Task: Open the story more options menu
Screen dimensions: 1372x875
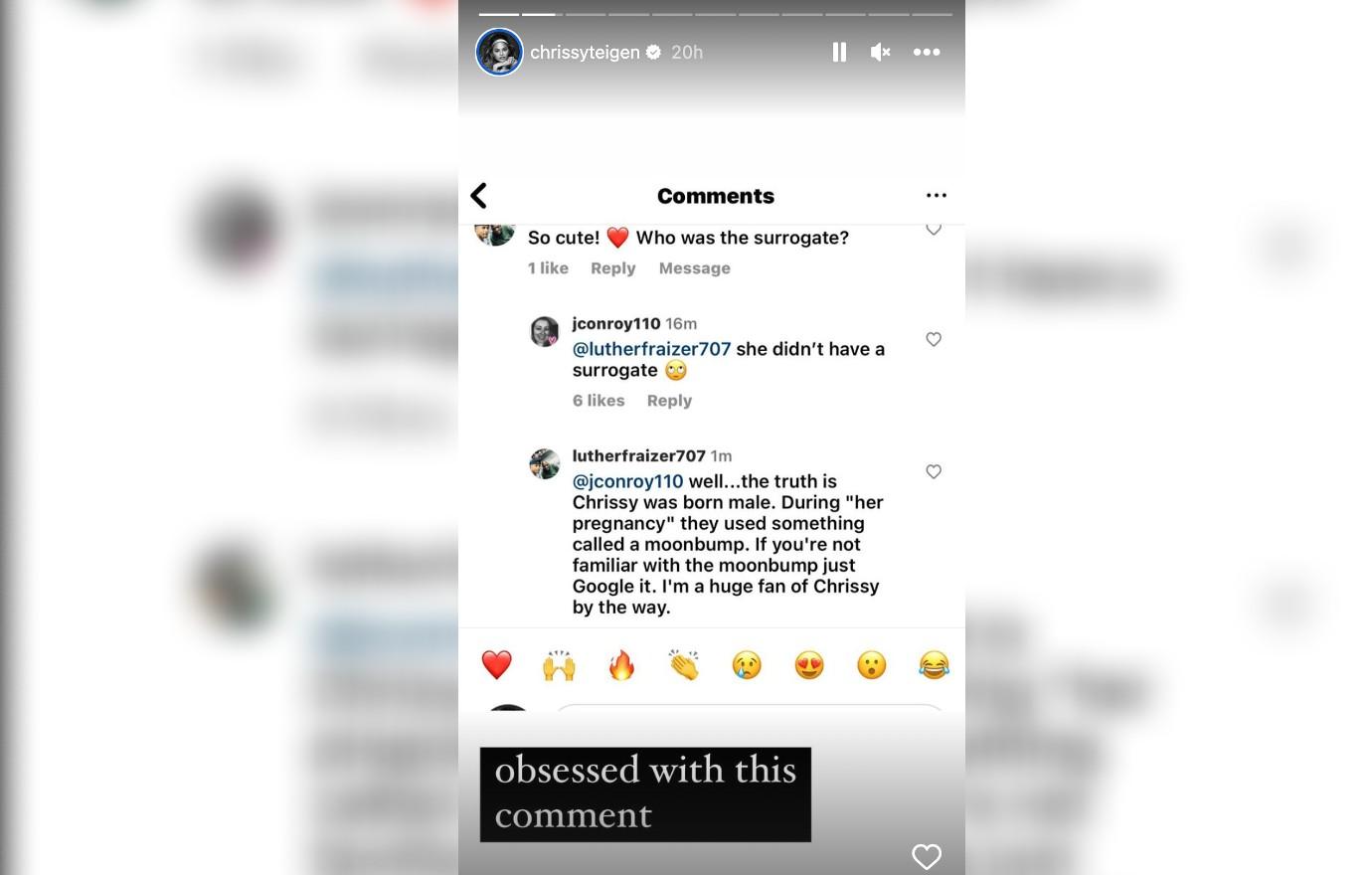Action: pos(927,52)
